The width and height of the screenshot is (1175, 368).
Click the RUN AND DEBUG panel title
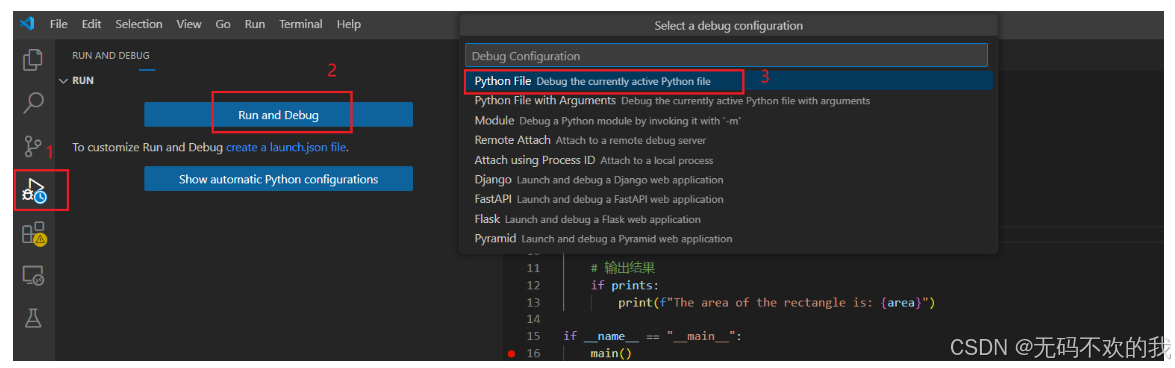(x=111, y=55)
